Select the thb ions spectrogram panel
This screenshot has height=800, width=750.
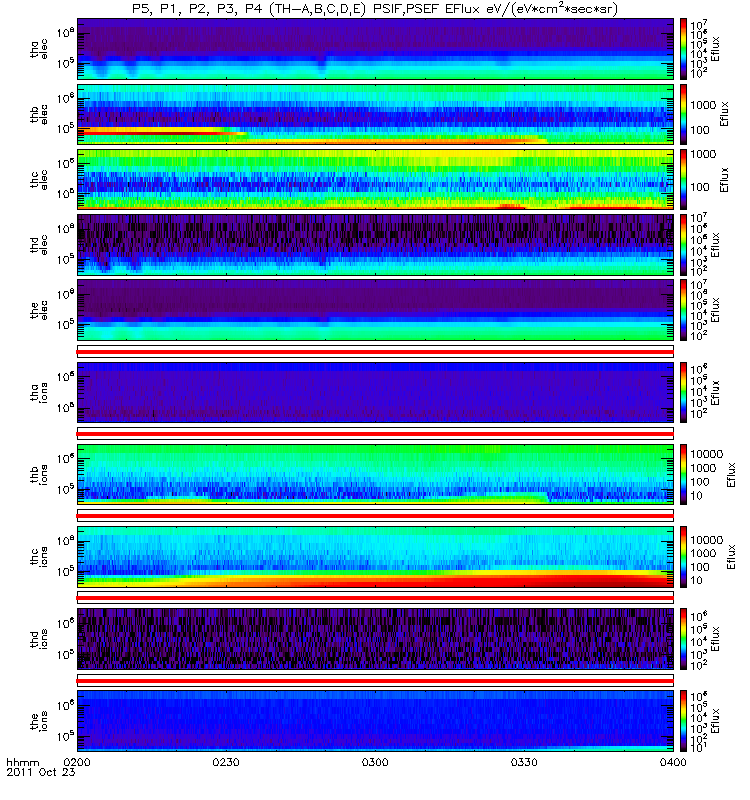tap(375, 474)
